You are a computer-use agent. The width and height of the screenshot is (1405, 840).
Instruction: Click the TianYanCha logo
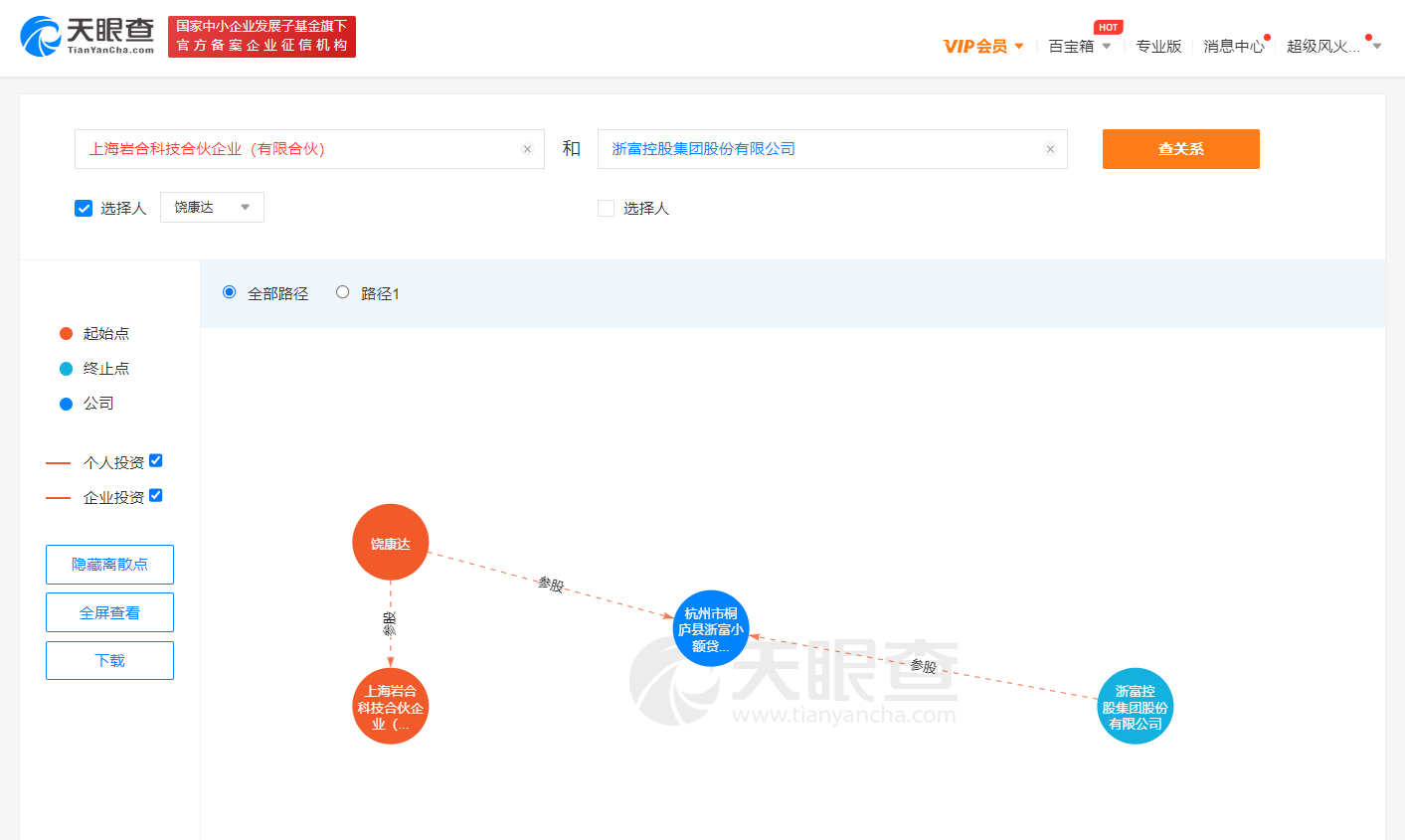[88, 37]
